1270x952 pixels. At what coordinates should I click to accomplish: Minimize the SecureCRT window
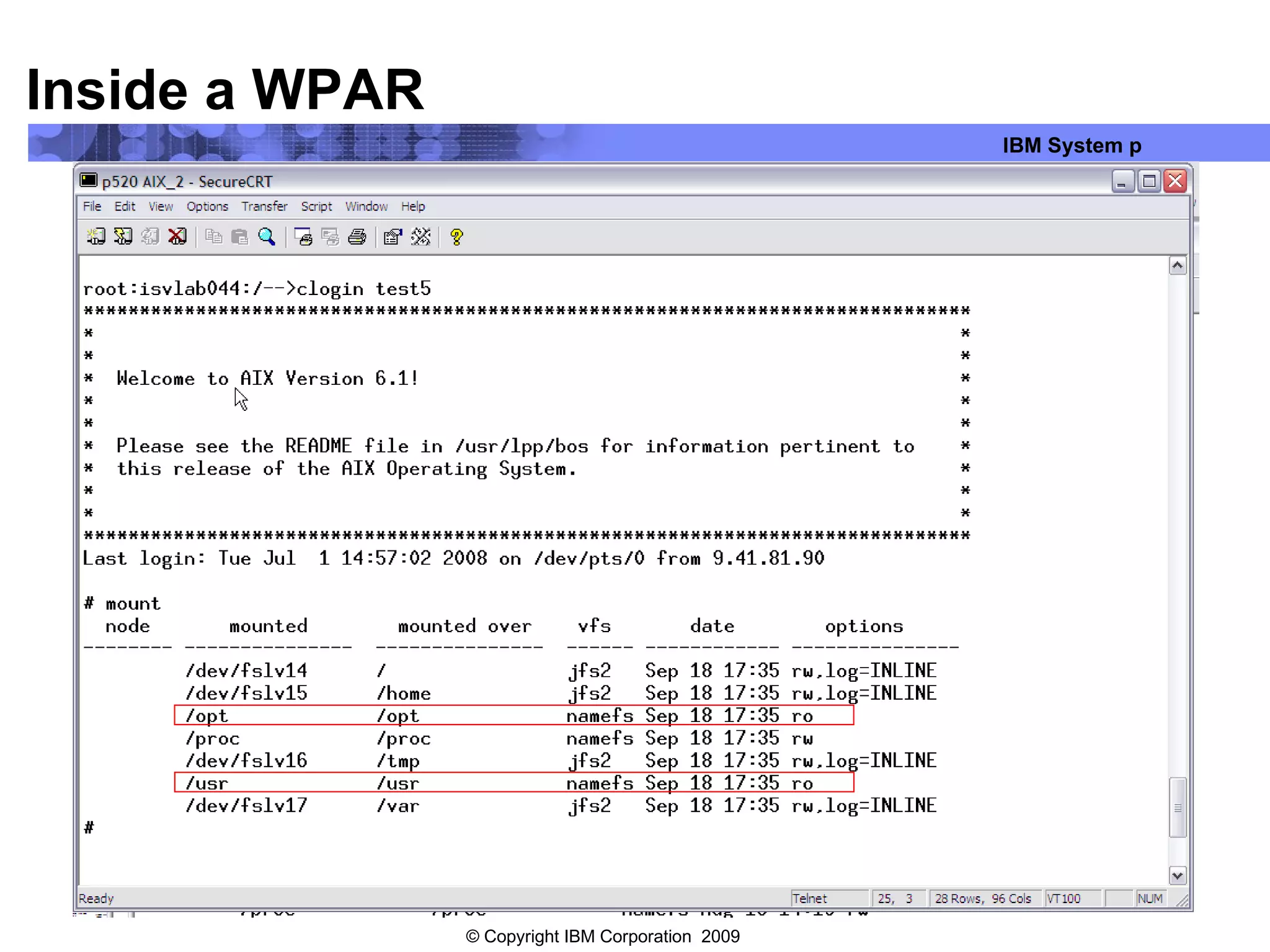click(x=1122, y=181)
